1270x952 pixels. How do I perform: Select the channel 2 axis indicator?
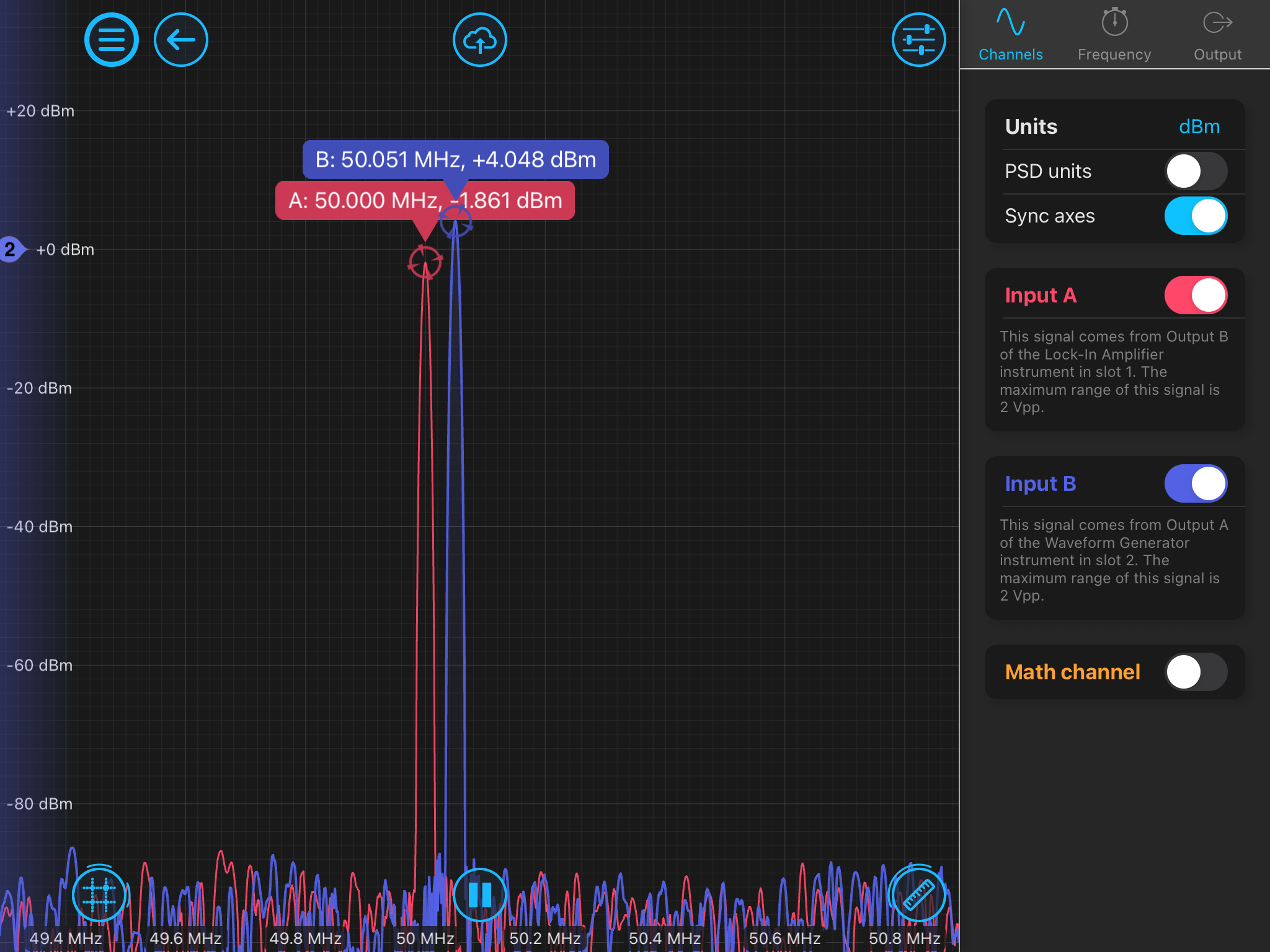(11, 250)
